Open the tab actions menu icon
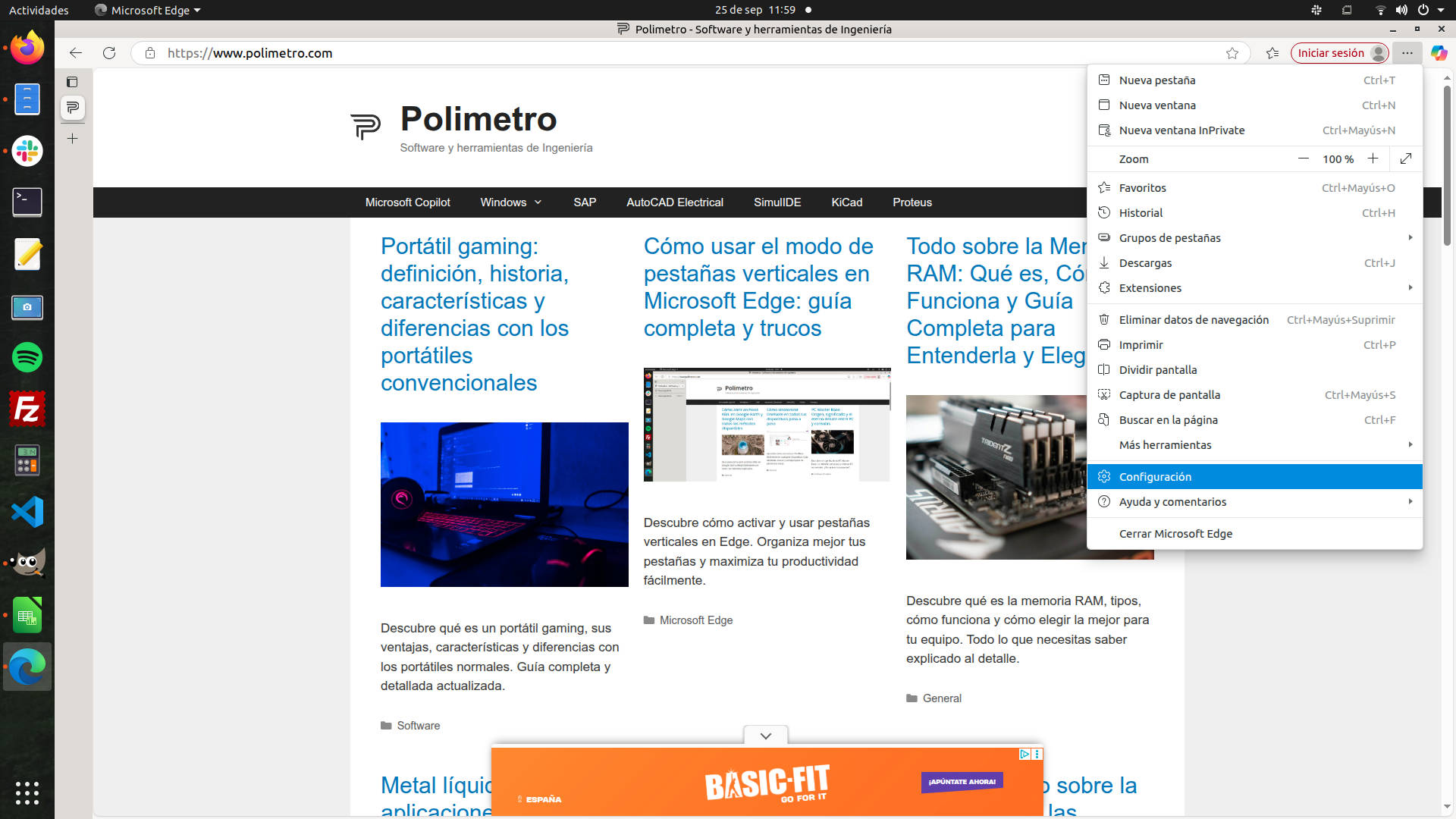 pyautogui.click(x=72, y=82)
